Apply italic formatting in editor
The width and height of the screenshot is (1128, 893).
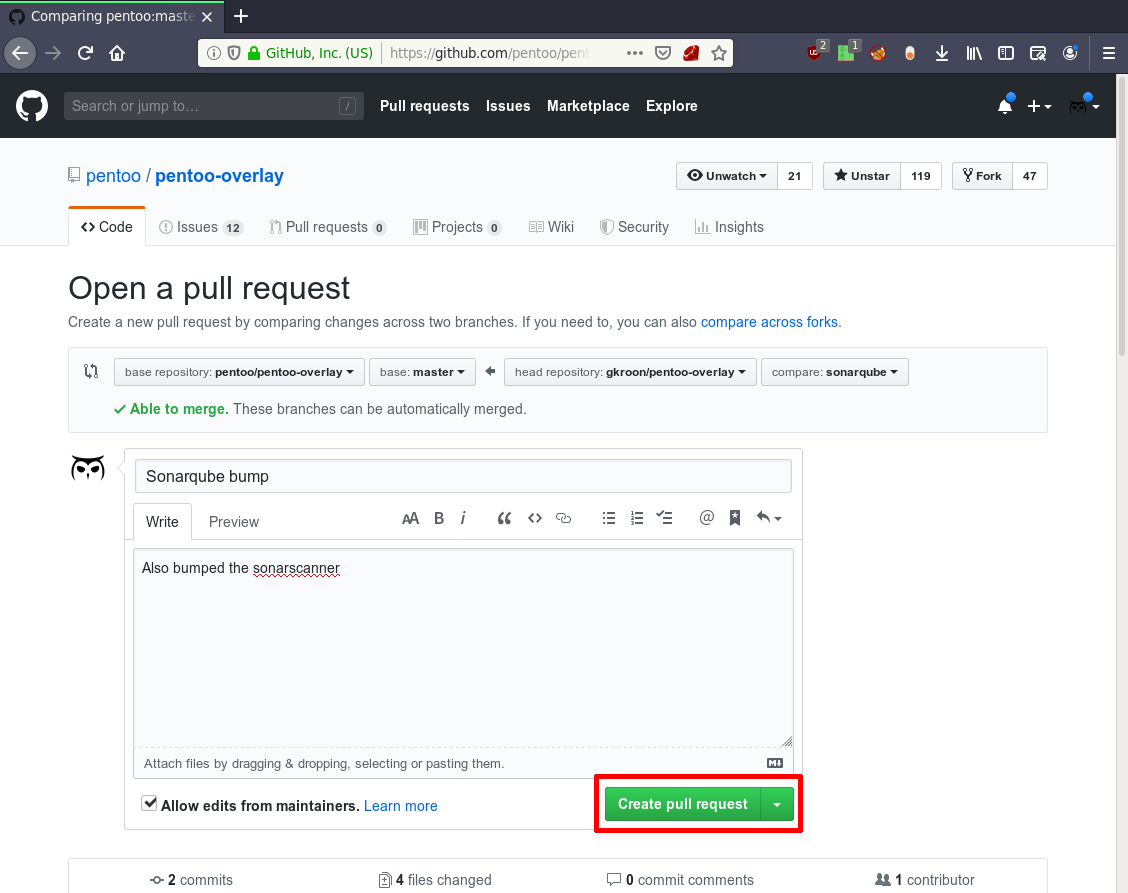463,518
